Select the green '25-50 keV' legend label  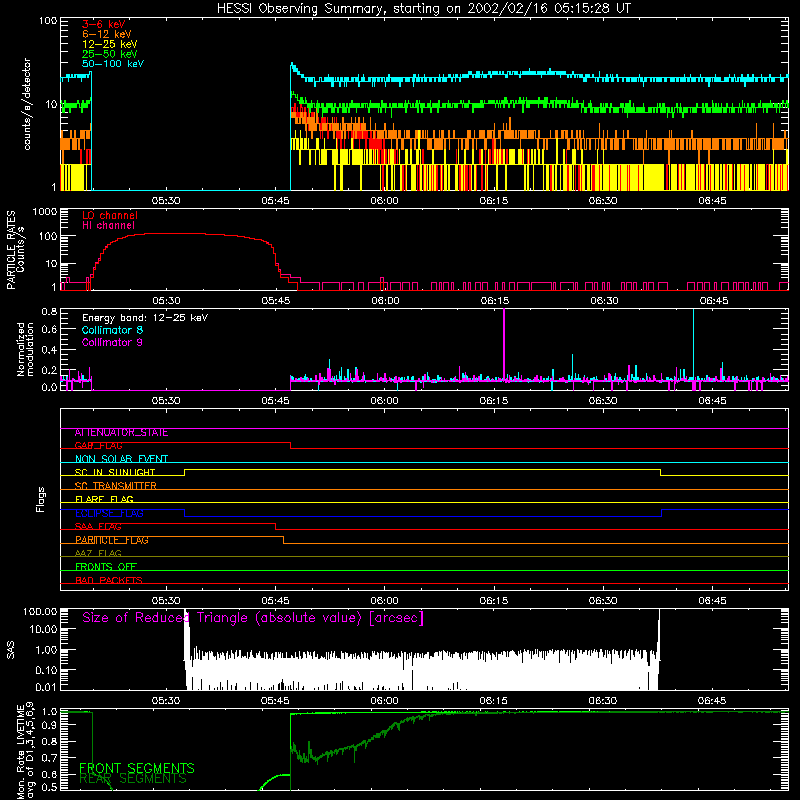(110, 54)
